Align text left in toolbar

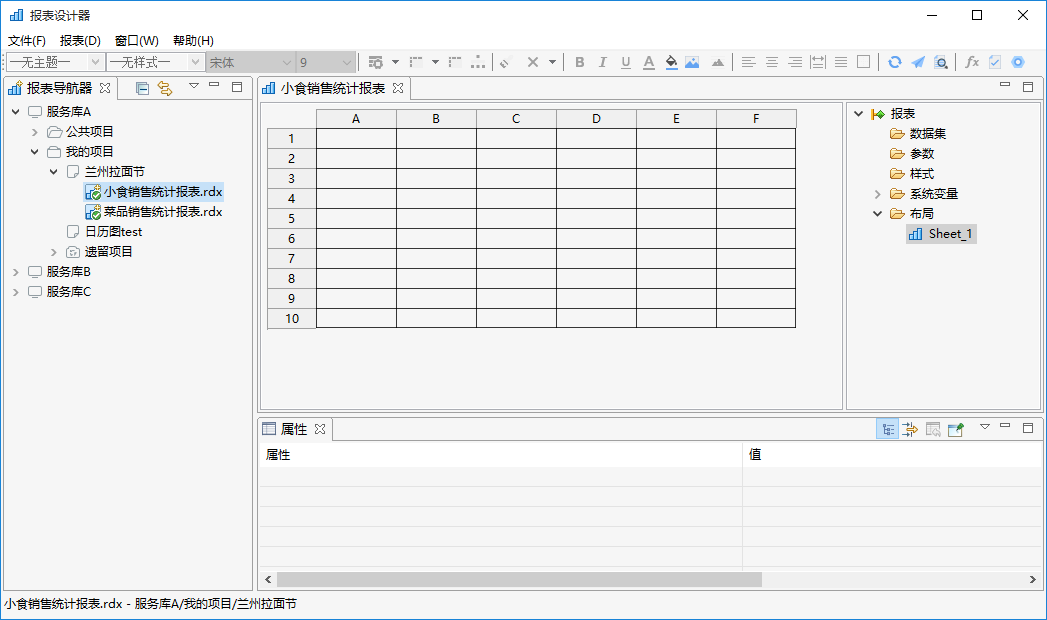coord(749,62)
